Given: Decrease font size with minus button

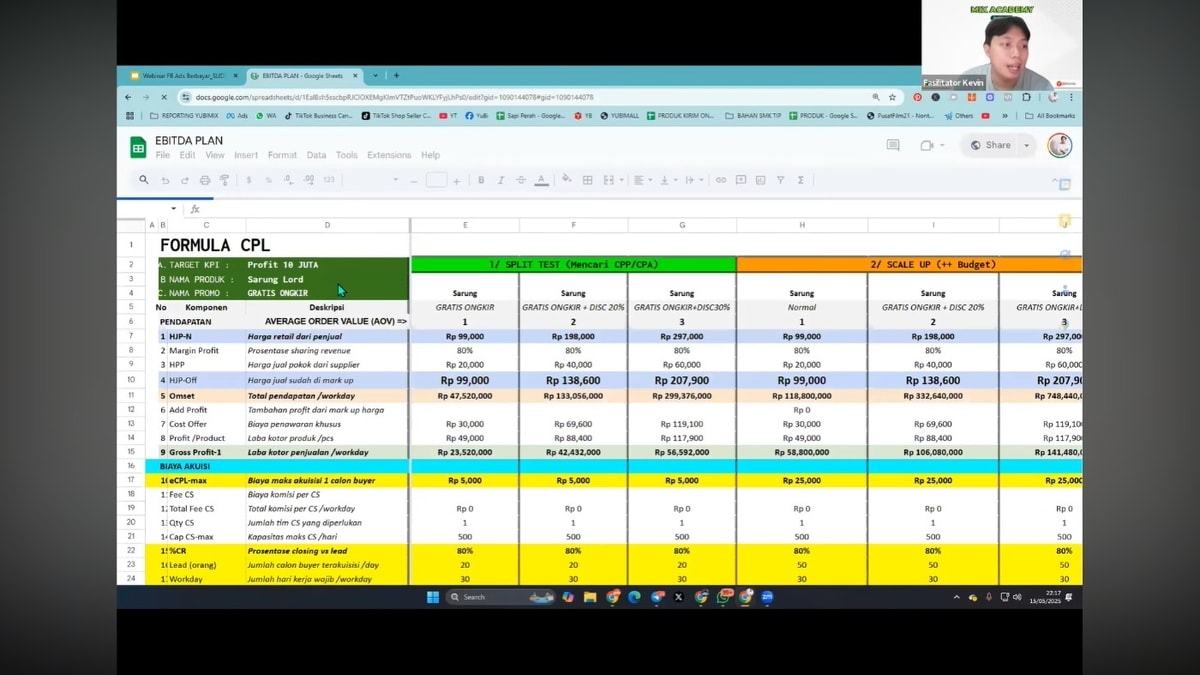Looking at the screenshot, I should (x=416, y=181).
